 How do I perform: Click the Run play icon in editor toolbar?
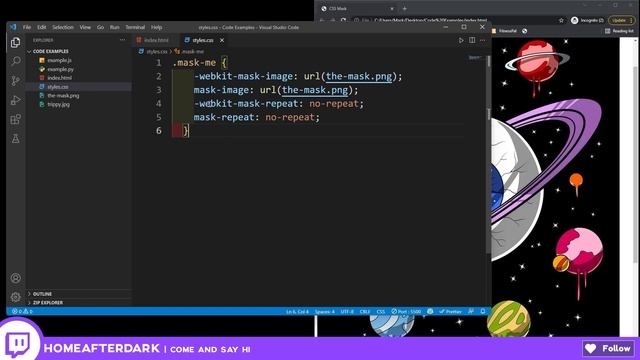coord(461,40)
